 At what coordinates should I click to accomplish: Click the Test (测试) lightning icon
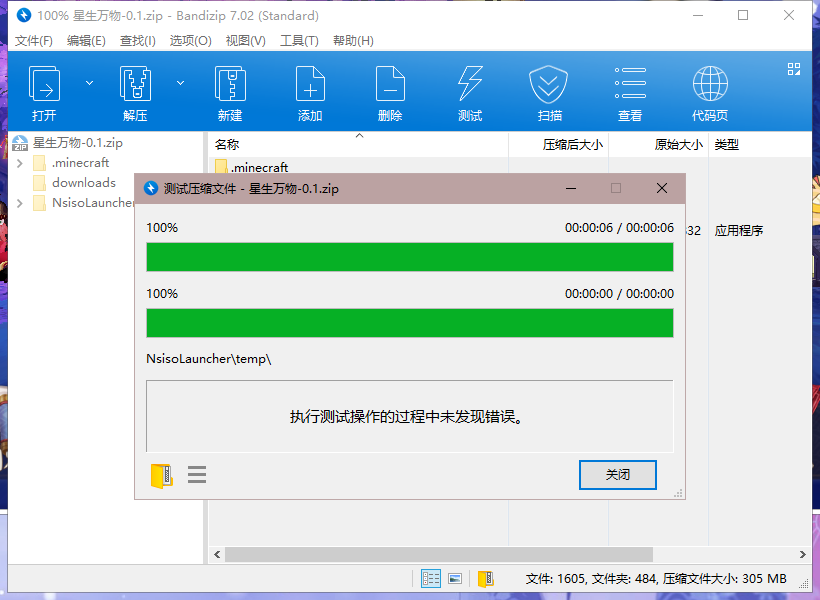point(470,84)
